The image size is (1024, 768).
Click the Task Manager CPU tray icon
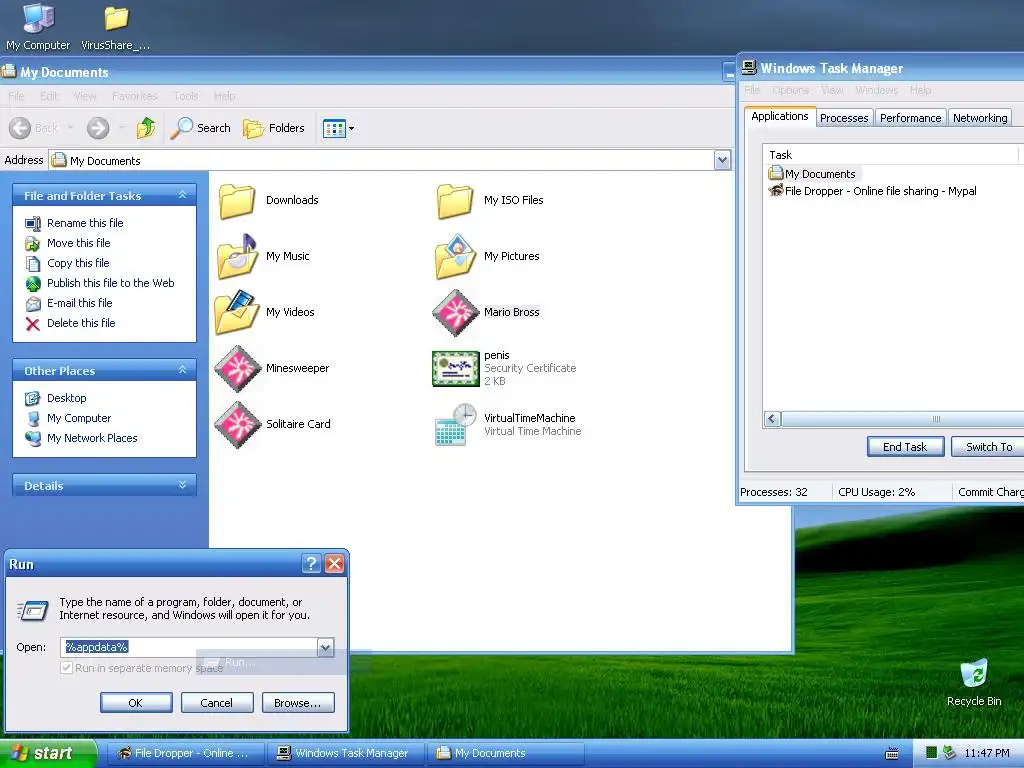tap(931, 753)
